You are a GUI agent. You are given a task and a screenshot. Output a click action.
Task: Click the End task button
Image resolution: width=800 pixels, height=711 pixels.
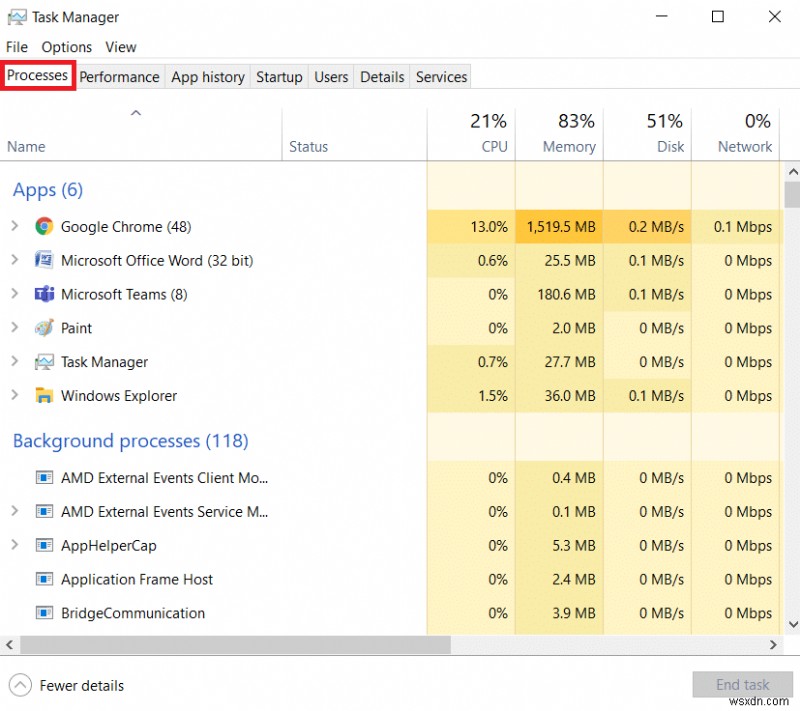[x=742, y=684]
